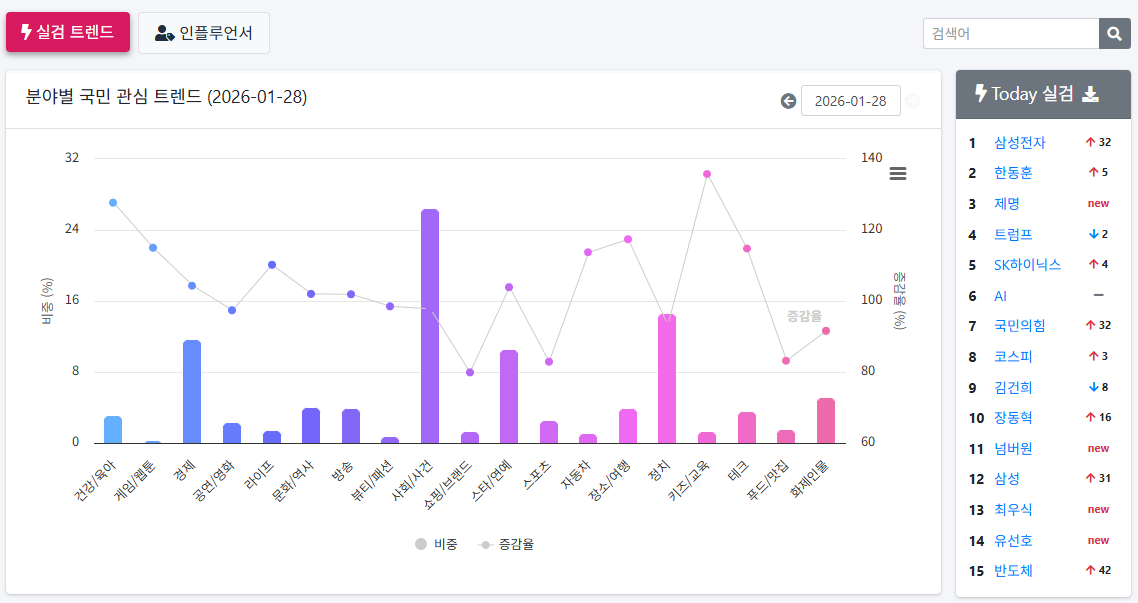This screenshot has width=1138, height=603.
Task: Open the 반도체 keyword at rank 15
Action: tap(1013, 571)
